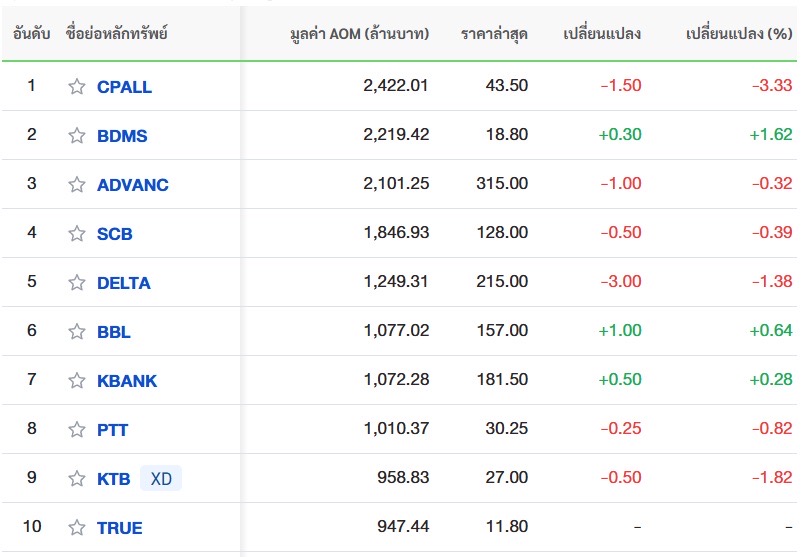
Task: Add BDMS to favorites with star
Action: (77, 136)
